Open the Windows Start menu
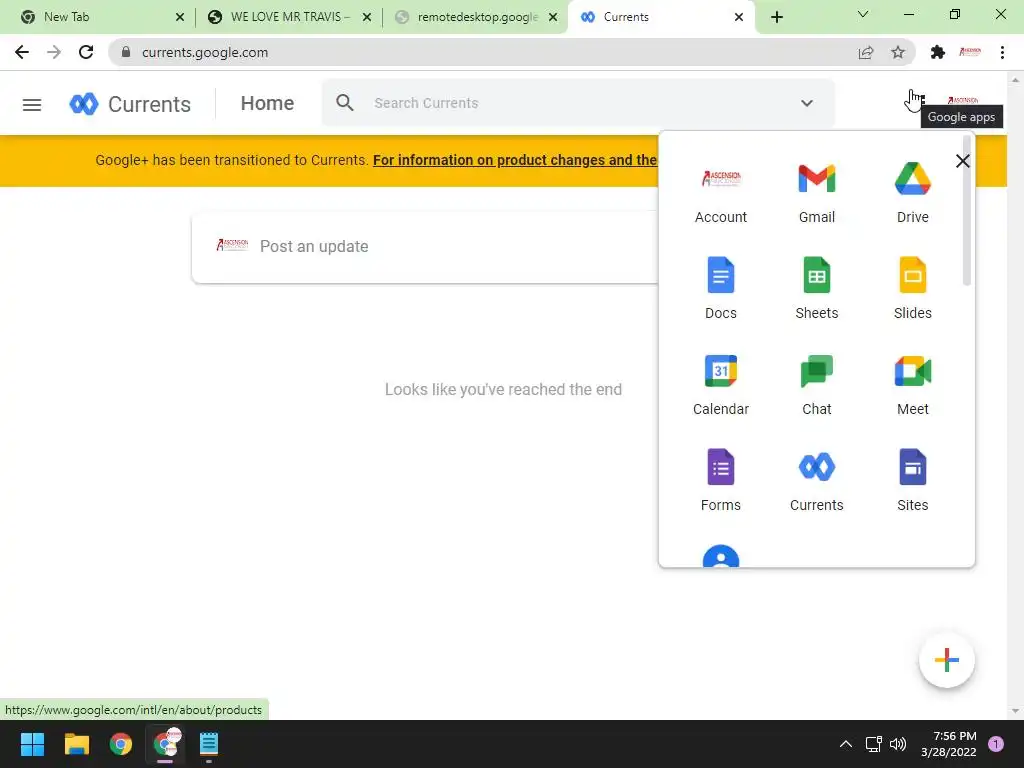This screenshot has height=768, width=1024. coord(32,744)
